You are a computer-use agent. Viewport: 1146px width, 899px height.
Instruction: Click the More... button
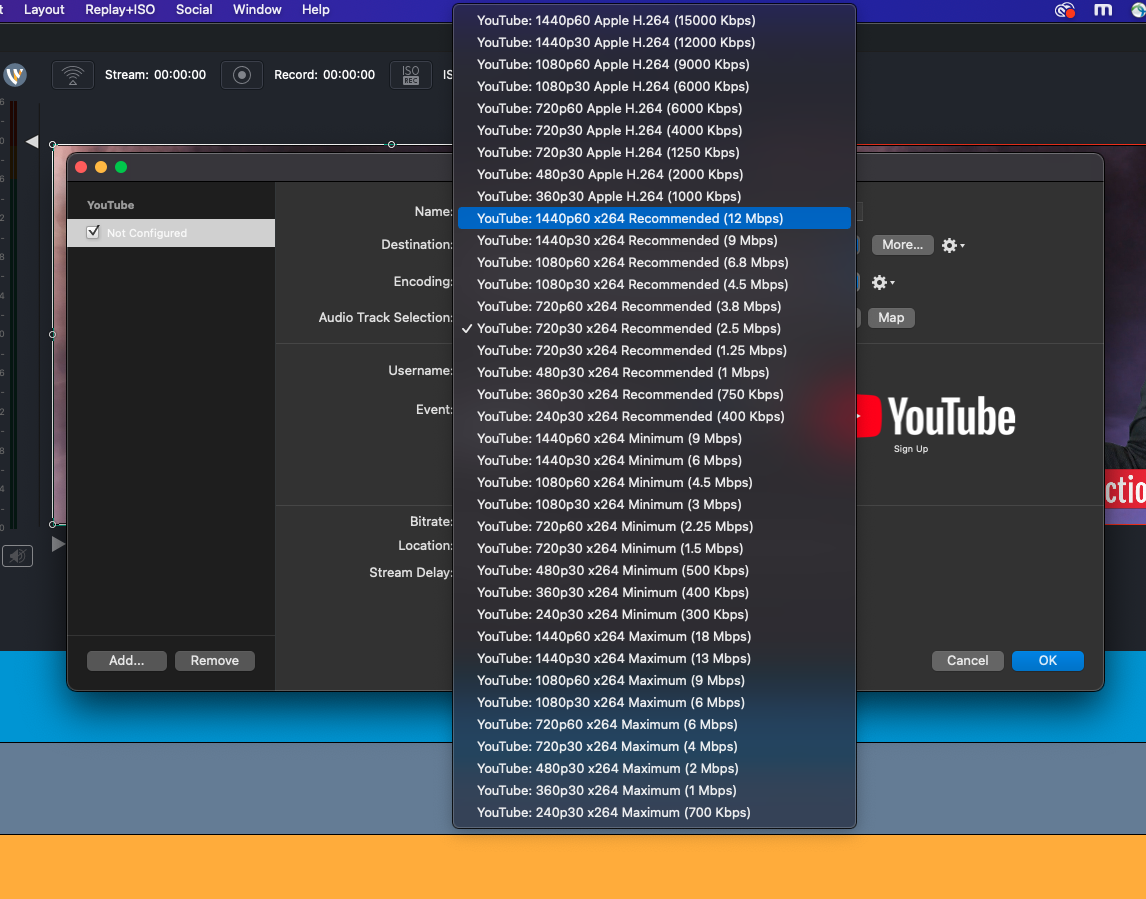[903, 245]
